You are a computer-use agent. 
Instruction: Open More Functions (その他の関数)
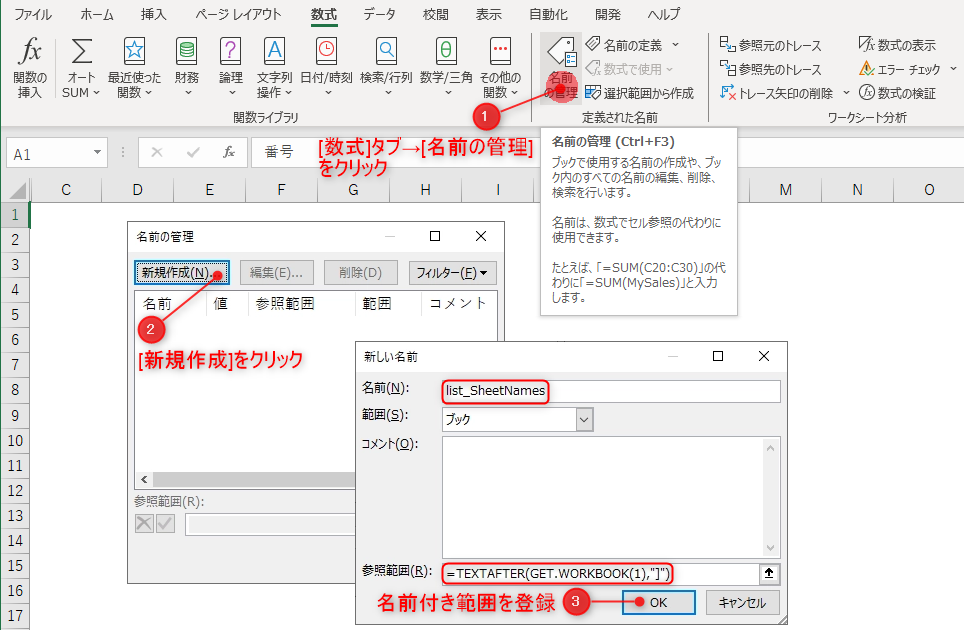pyautogui.click(x=500, y=67)
